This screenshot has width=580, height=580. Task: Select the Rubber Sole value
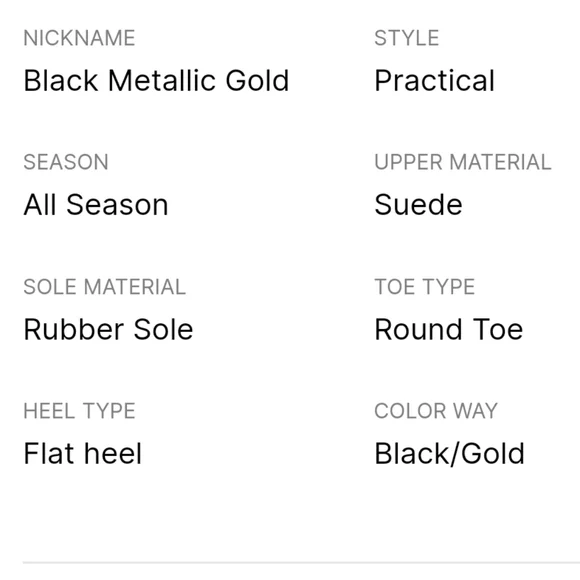point(108,329)
